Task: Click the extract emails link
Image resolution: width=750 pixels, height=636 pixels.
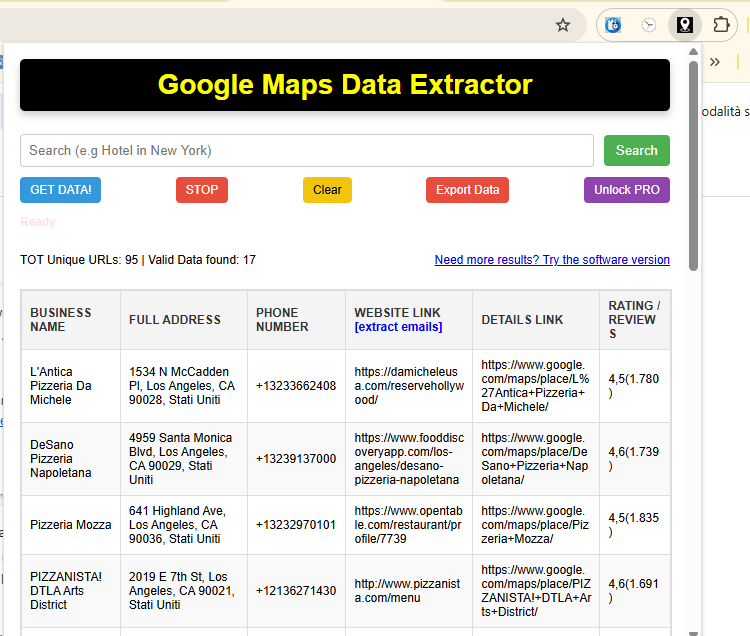Action: click(x=398, y=327)
